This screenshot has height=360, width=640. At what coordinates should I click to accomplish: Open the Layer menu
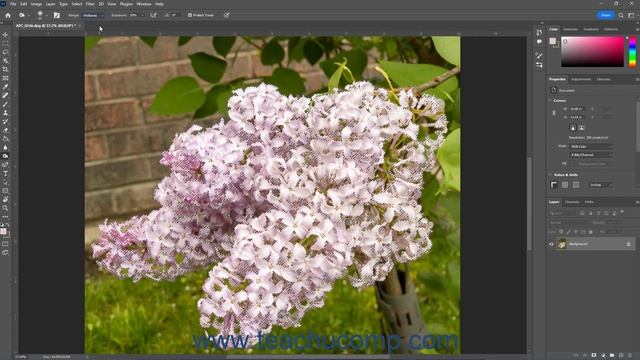[x=51, y=4]
